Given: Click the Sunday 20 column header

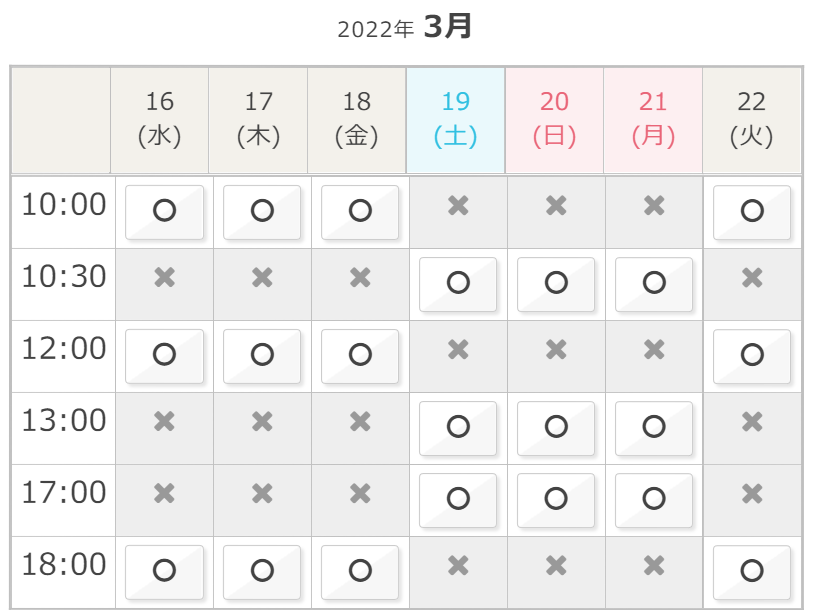Looking at the screenshot, I should (x=554, y=119).
